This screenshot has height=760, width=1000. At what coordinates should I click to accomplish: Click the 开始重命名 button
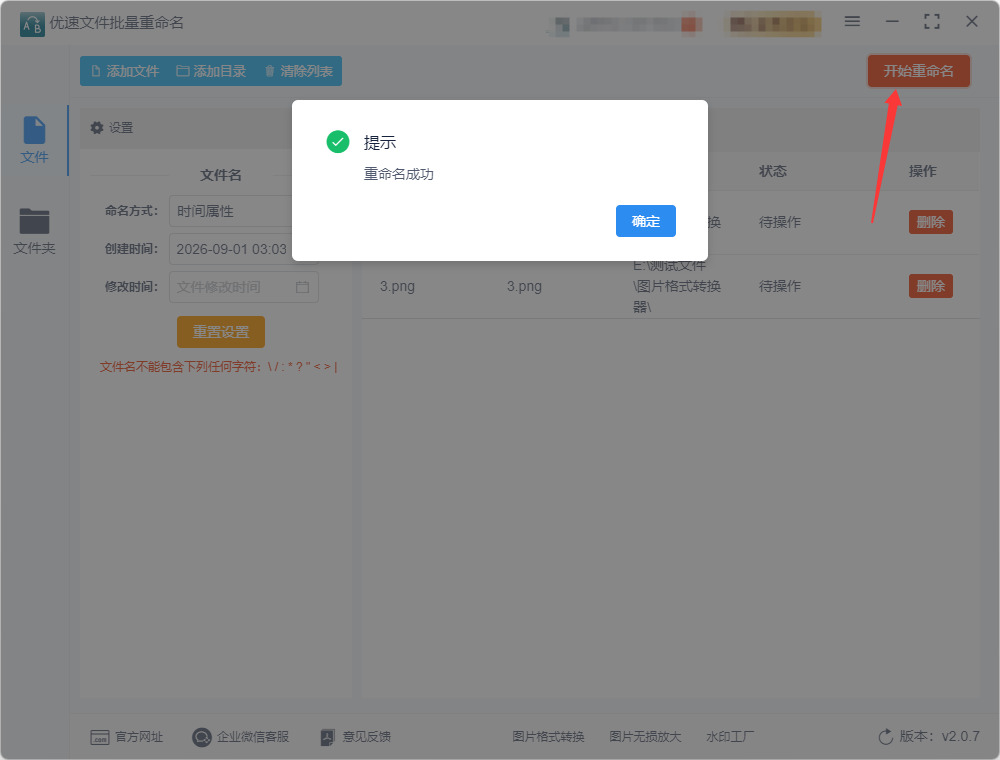click(x=918, y=71)
